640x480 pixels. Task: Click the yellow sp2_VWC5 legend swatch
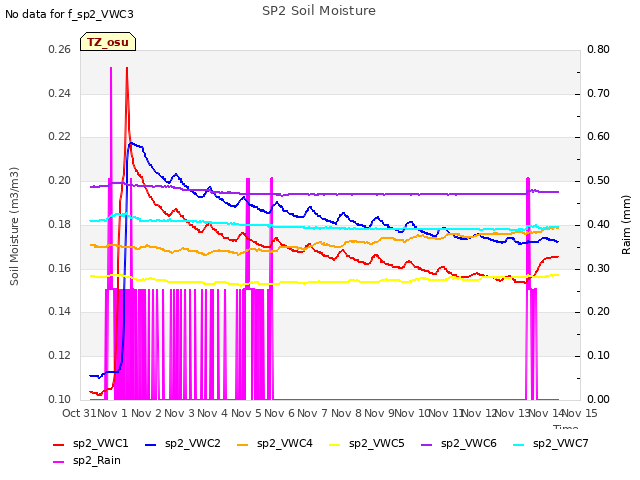click(335, 444)
